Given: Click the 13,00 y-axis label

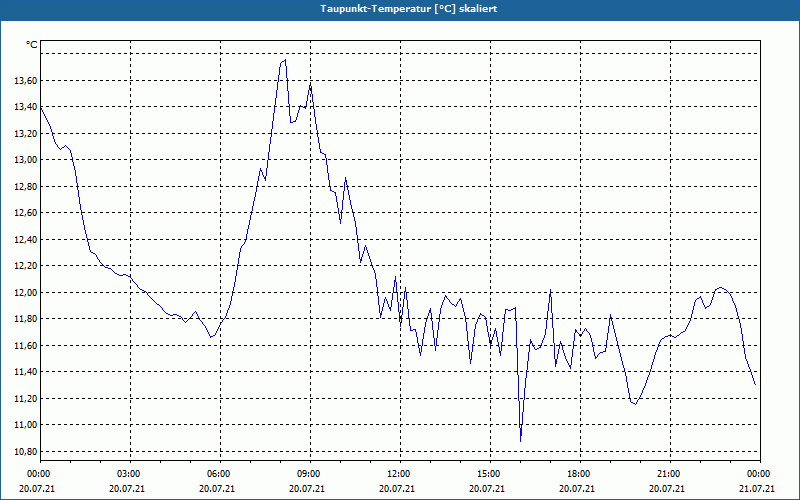Looking at the screenshot, I should (x=26, y=160).
